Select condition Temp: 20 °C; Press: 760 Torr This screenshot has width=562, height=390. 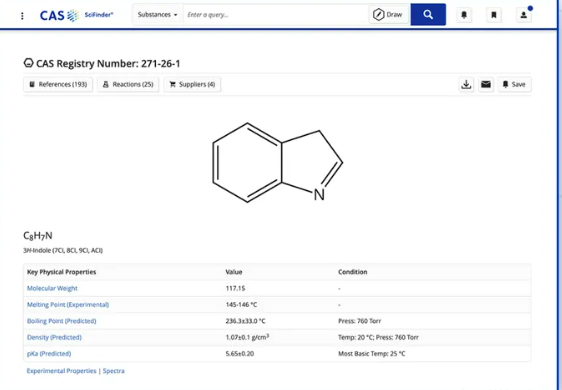378,337
